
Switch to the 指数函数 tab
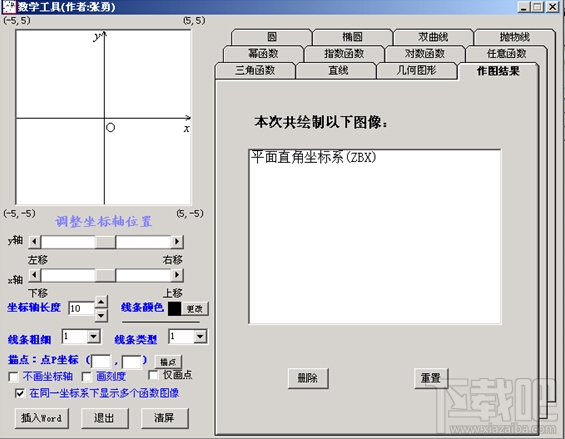[x=344, y=54]
